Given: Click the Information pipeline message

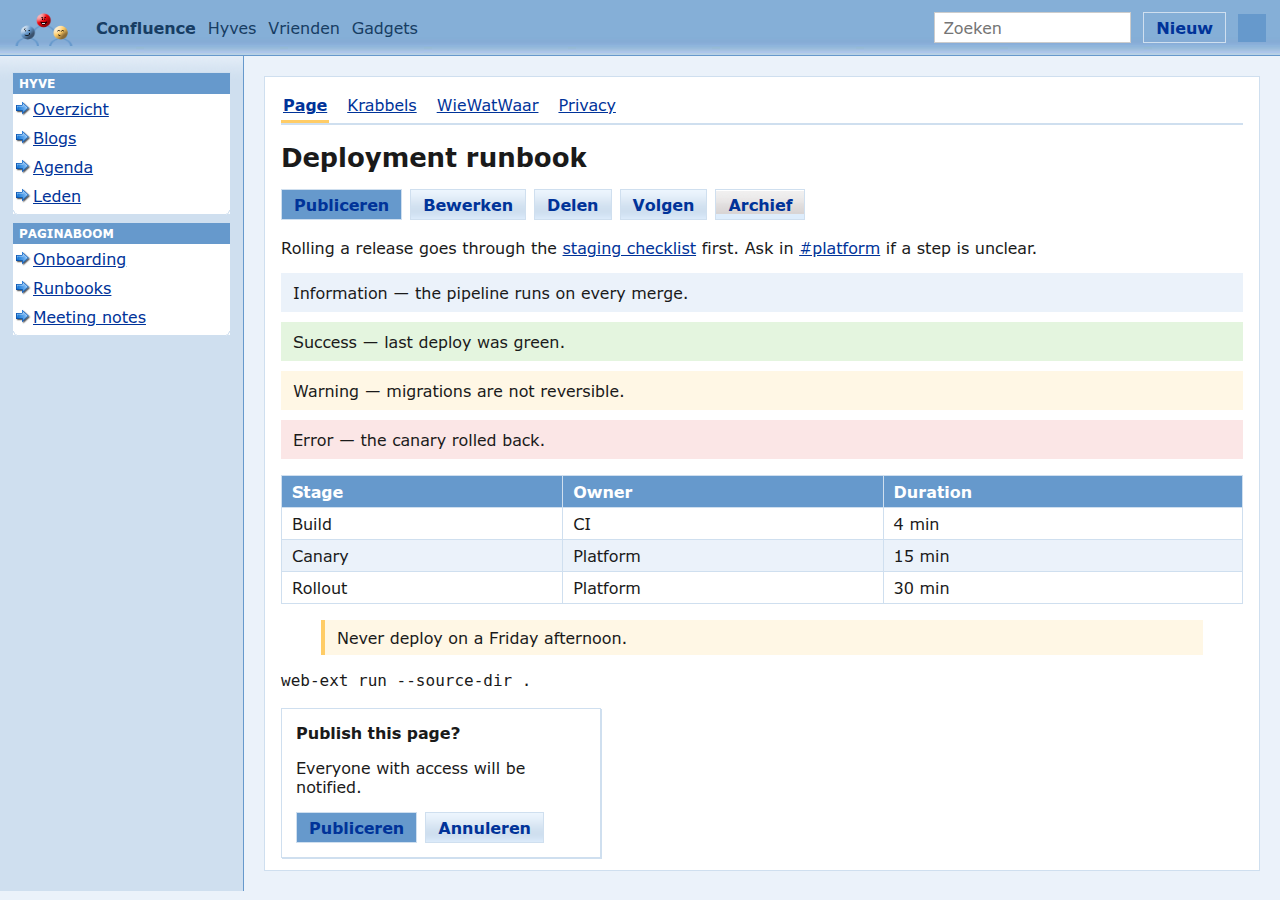Looking at the screenshot, I should 762,293.
